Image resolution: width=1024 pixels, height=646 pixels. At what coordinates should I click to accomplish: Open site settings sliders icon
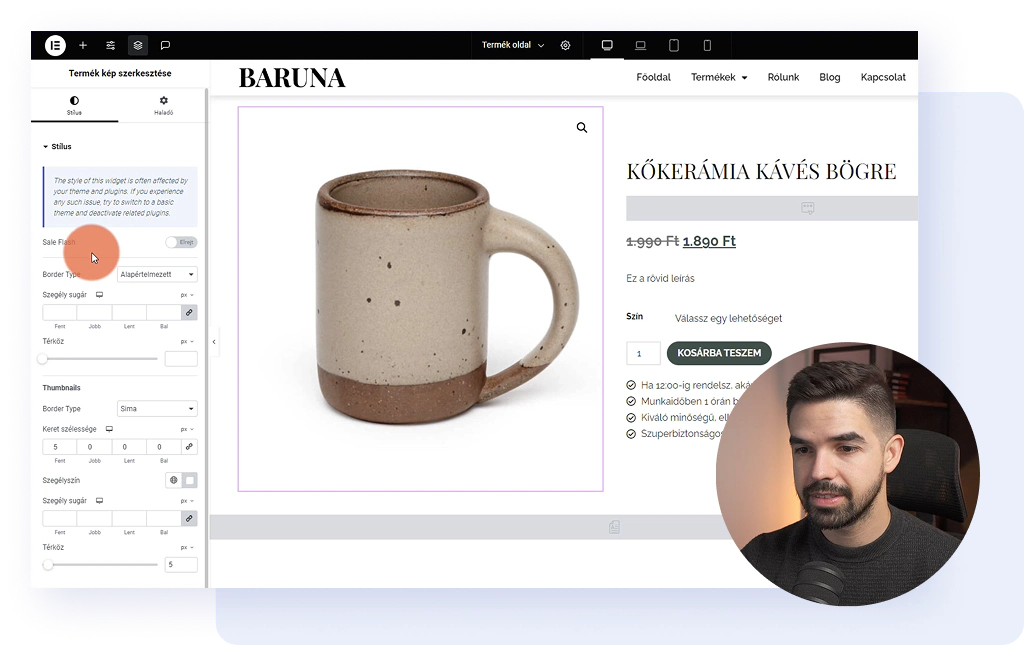click(x=111, y=45)
